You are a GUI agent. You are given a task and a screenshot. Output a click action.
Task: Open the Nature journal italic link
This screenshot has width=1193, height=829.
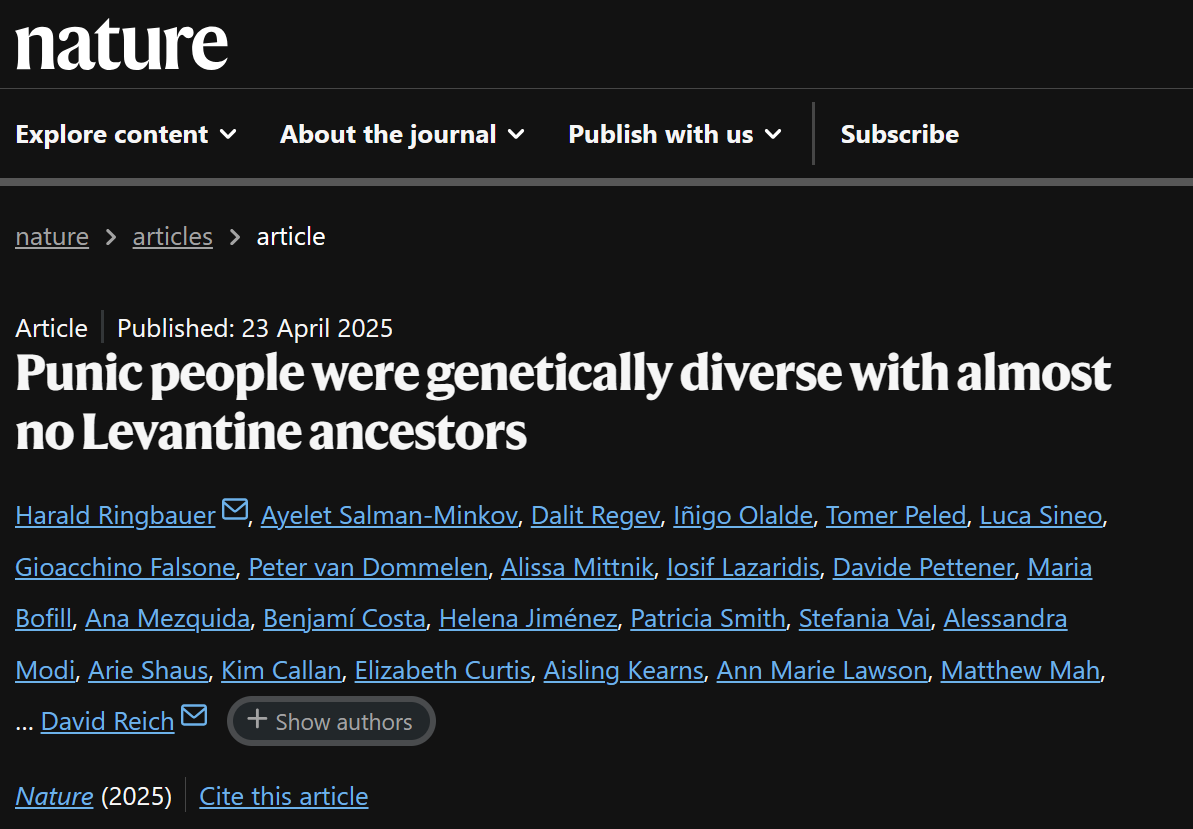tap(54, 796)
